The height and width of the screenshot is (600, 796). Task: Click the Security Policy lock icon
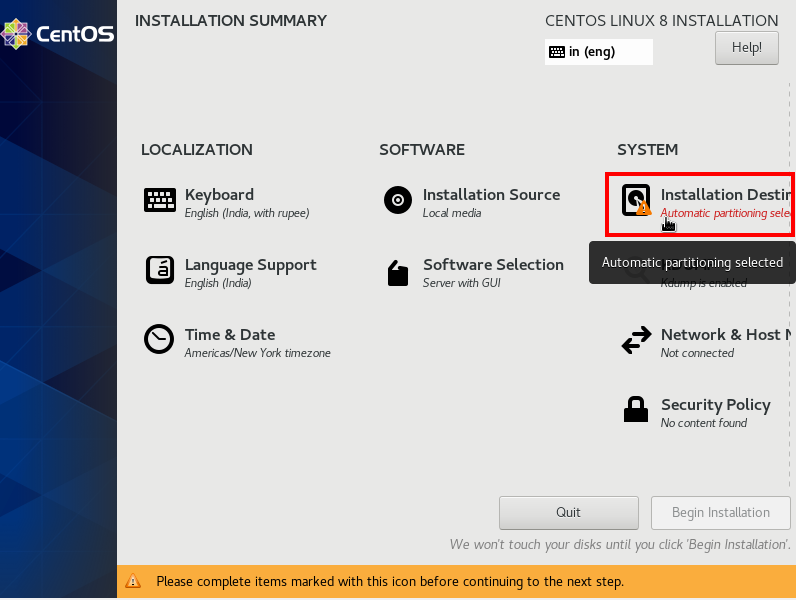click(x=636, y=409)
